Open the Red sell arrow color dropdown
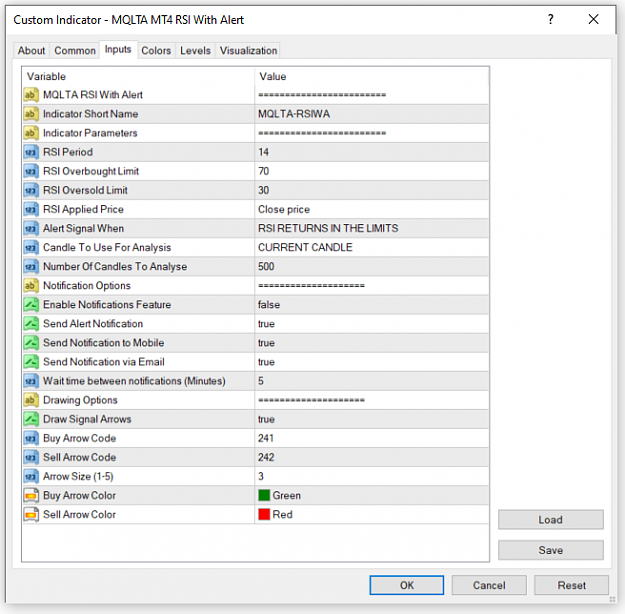 [x=371, y=515]
